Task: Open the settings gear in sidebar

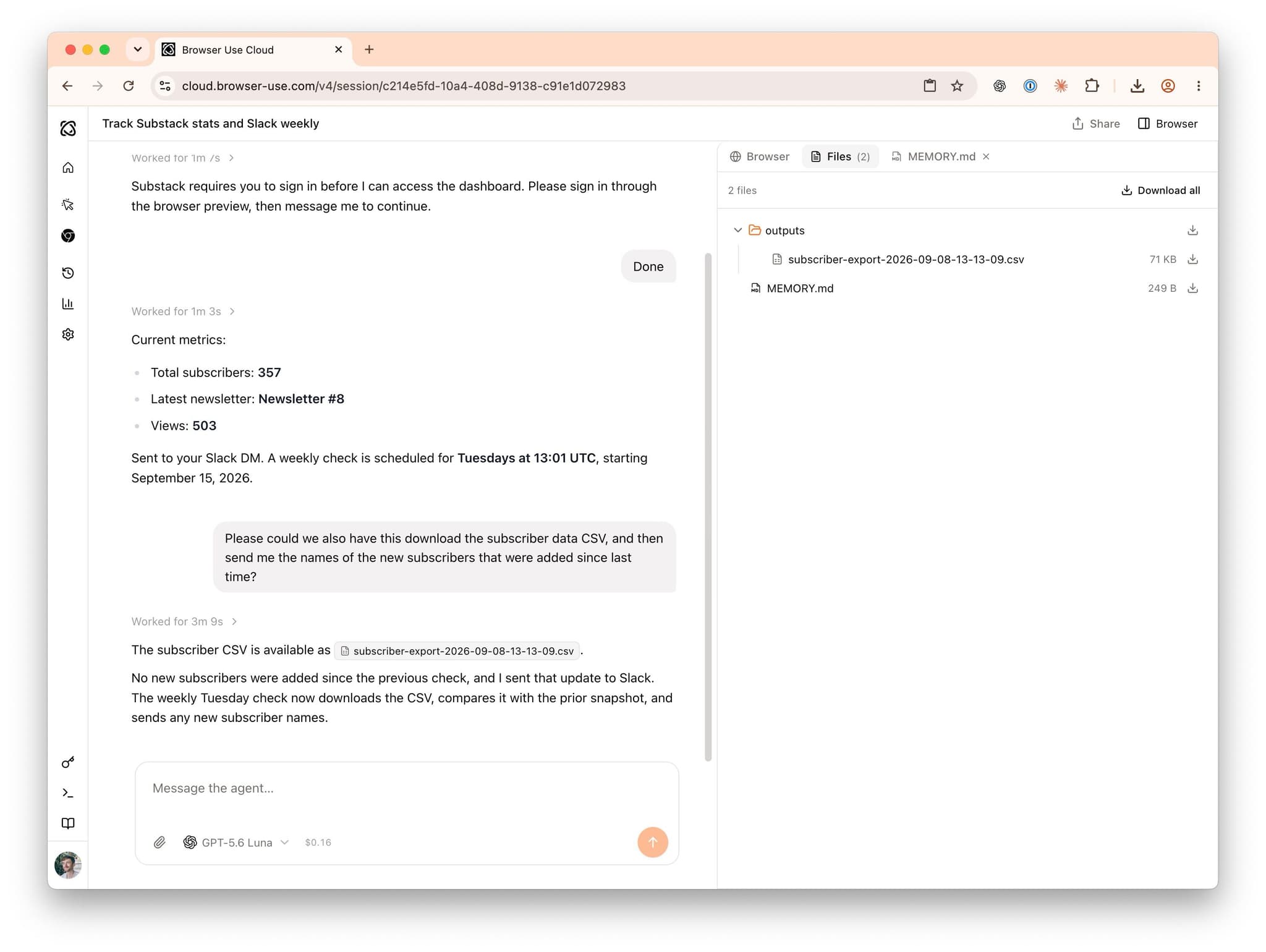Action: coord(68,334)
